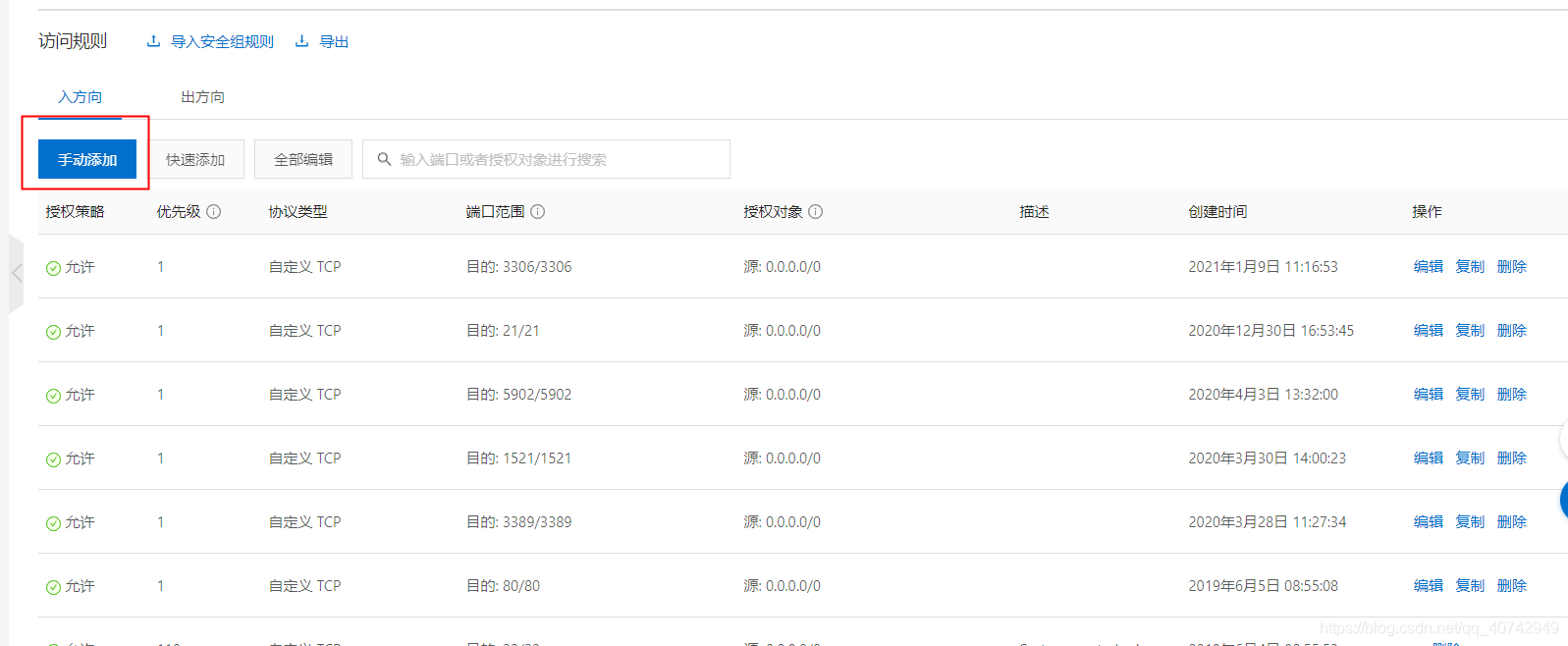The width and height of the screenshot is (1568, 646).
Task: Click timestamp 2020年12月30日 16:53:45
Action: click(x=1271, y=330)
